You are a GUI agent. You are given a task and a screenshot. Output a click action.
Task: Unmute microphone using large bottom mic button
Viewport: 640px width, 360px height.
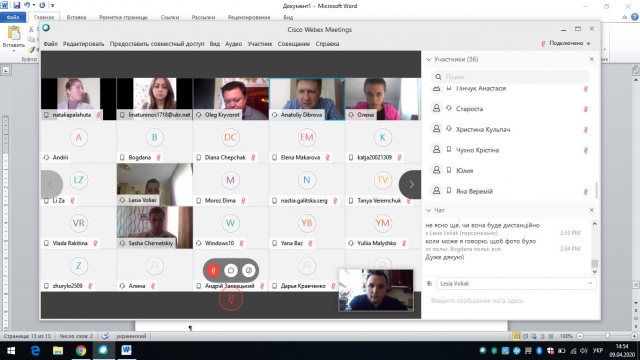point(231,299)
